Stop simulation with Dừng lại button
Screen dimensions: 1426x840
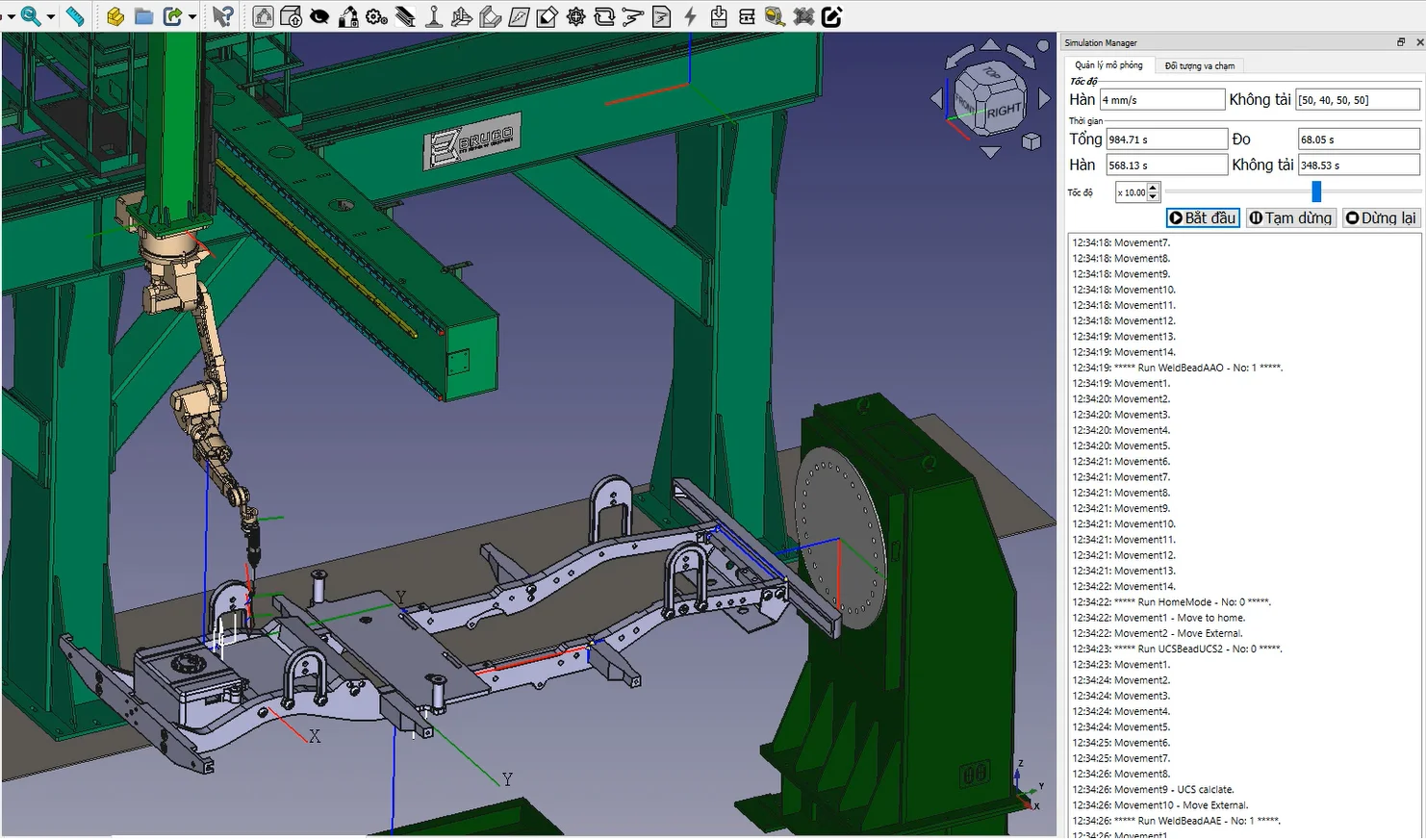point(1381,217)
